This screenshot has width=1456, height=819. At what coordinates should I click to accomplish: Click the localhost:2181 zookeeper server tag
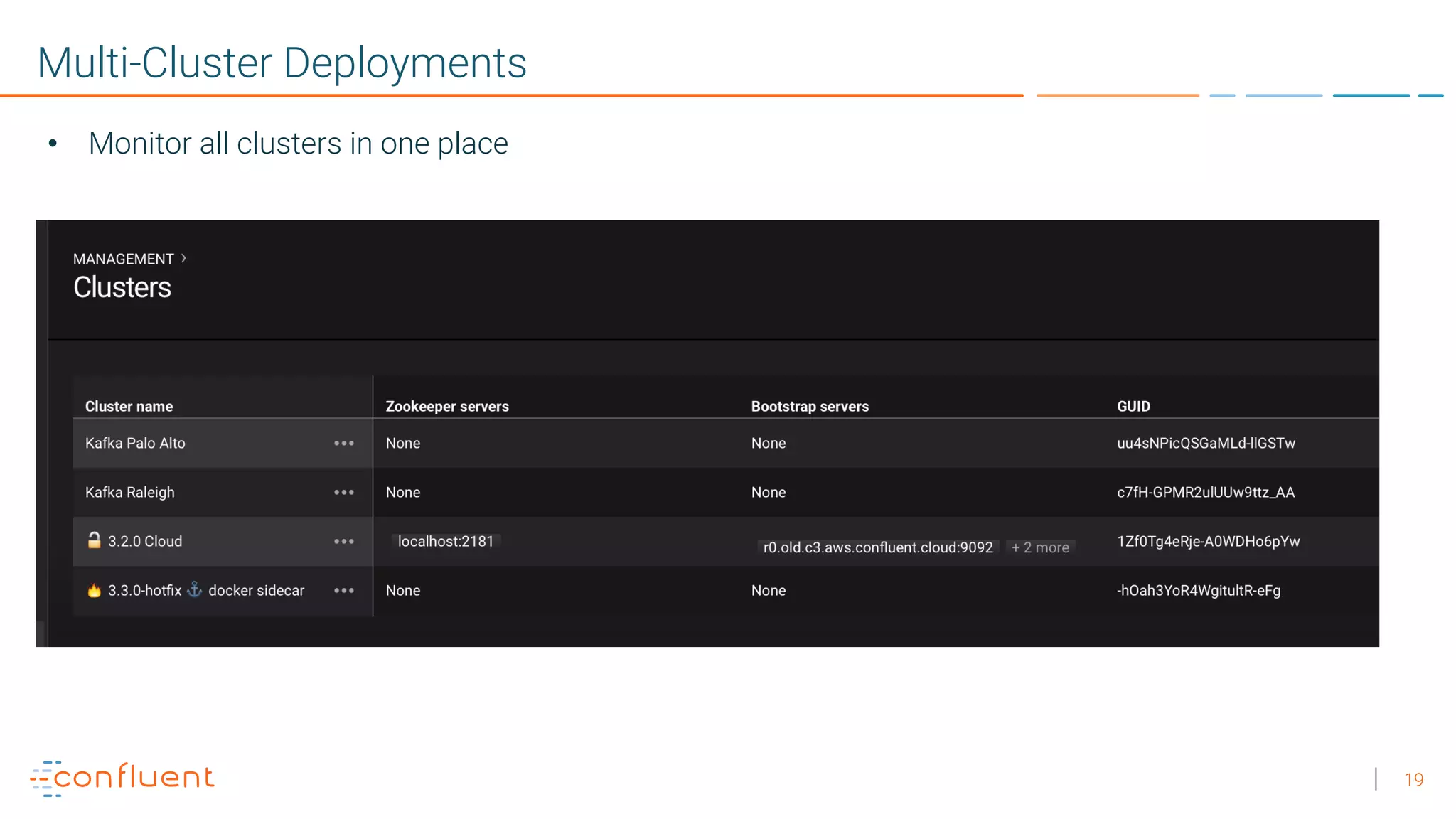point(446,541)
